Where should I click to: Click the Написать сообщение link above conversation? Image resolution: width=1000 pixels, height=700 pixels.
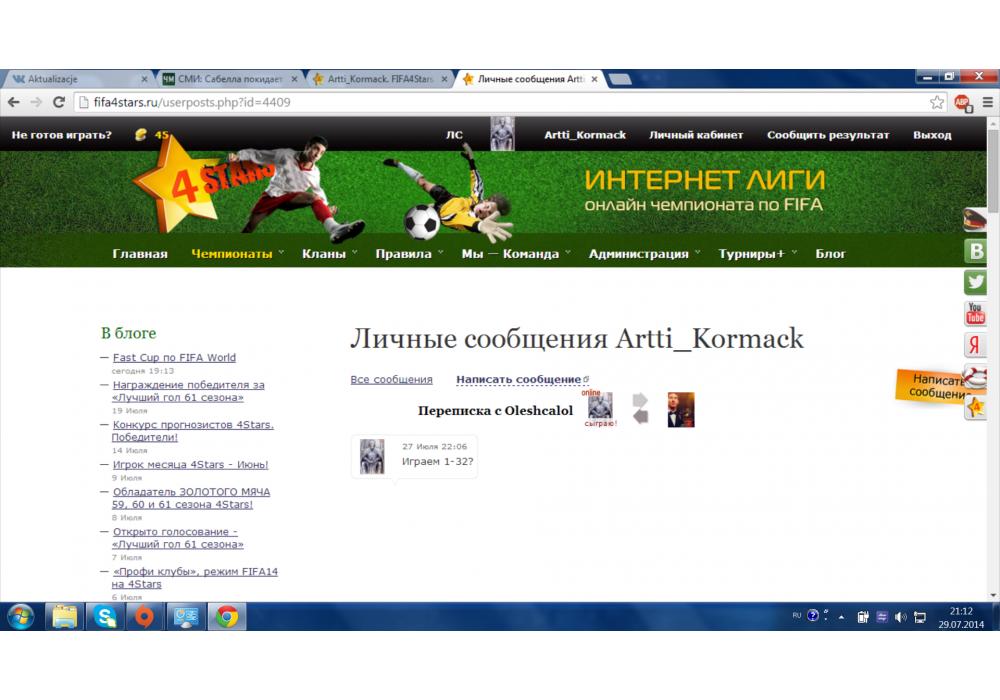(x=519, y=380)
